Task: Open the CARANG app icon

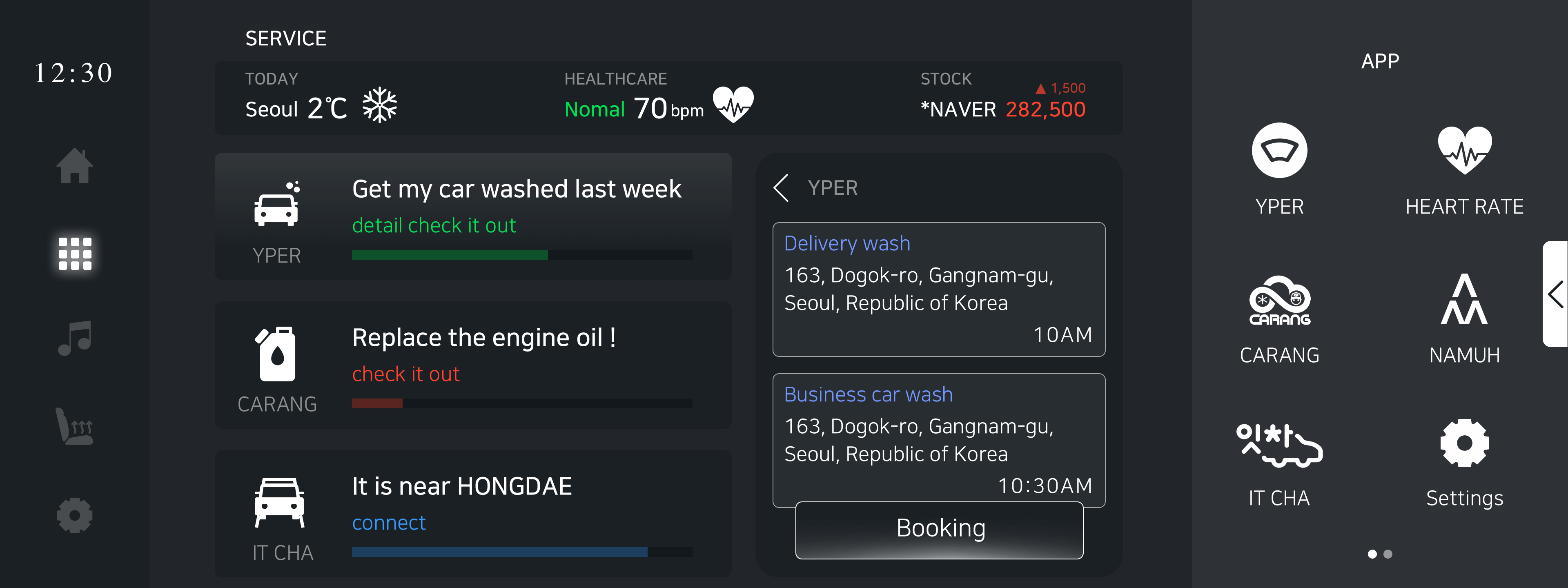Action: tap(1279, 301)
